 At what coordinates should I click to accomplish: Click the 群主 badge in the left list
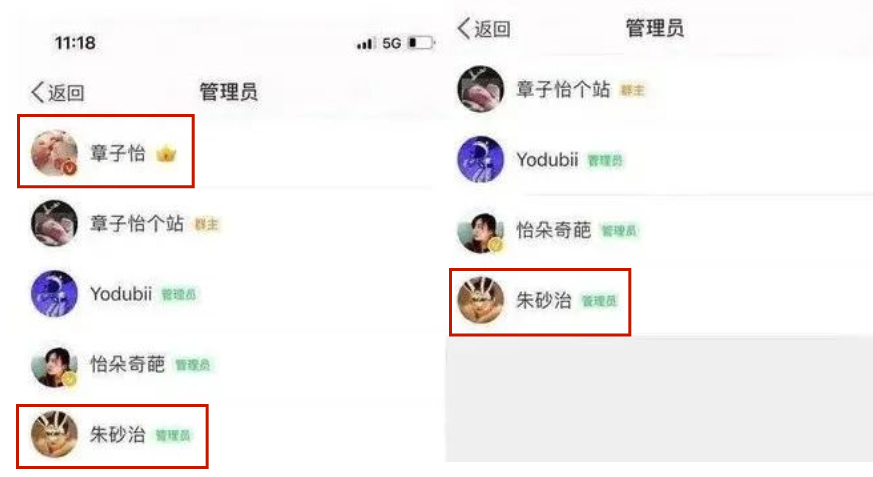coord(206,224)
